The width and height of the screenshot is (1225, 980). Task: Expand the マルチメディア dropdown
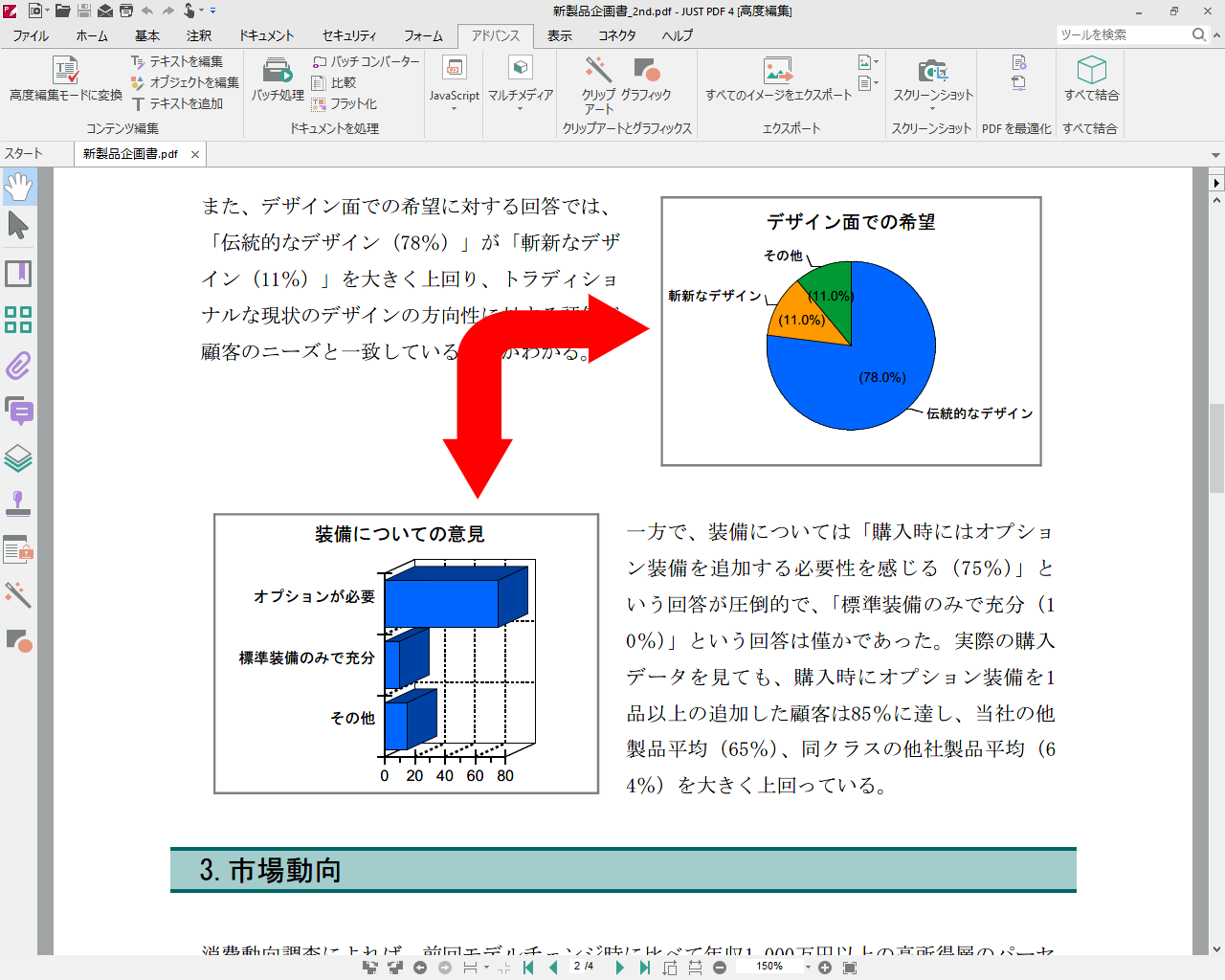pos(521,109)
